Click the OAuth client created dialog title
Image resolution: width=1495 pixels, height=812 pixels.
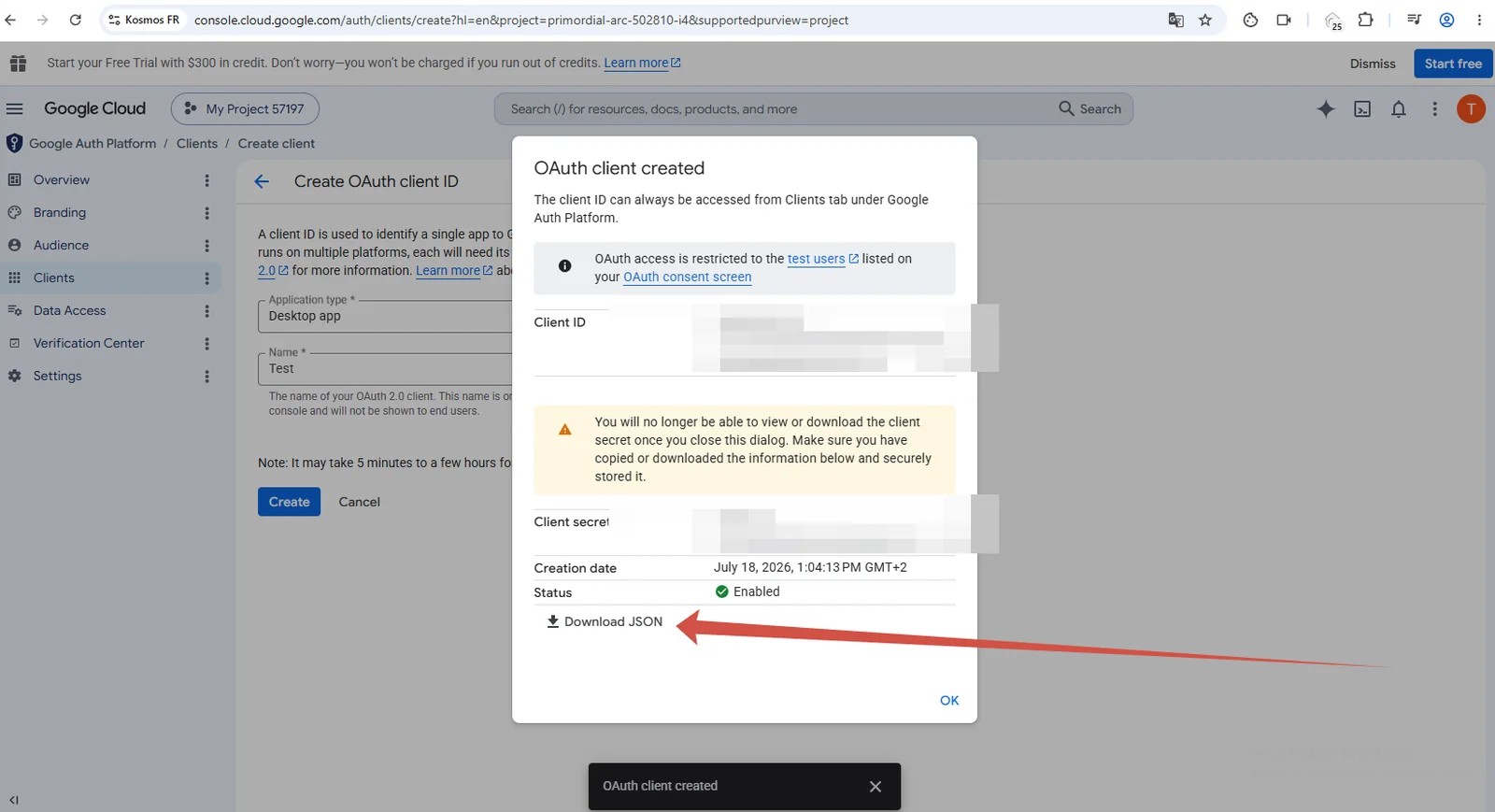coord(619,168)
